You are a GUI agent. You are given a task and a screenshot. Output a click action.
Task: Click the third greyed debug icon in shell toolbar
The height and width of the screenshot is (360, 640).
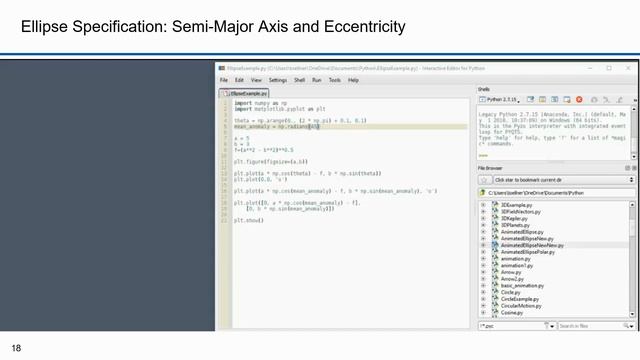(619, 100)
